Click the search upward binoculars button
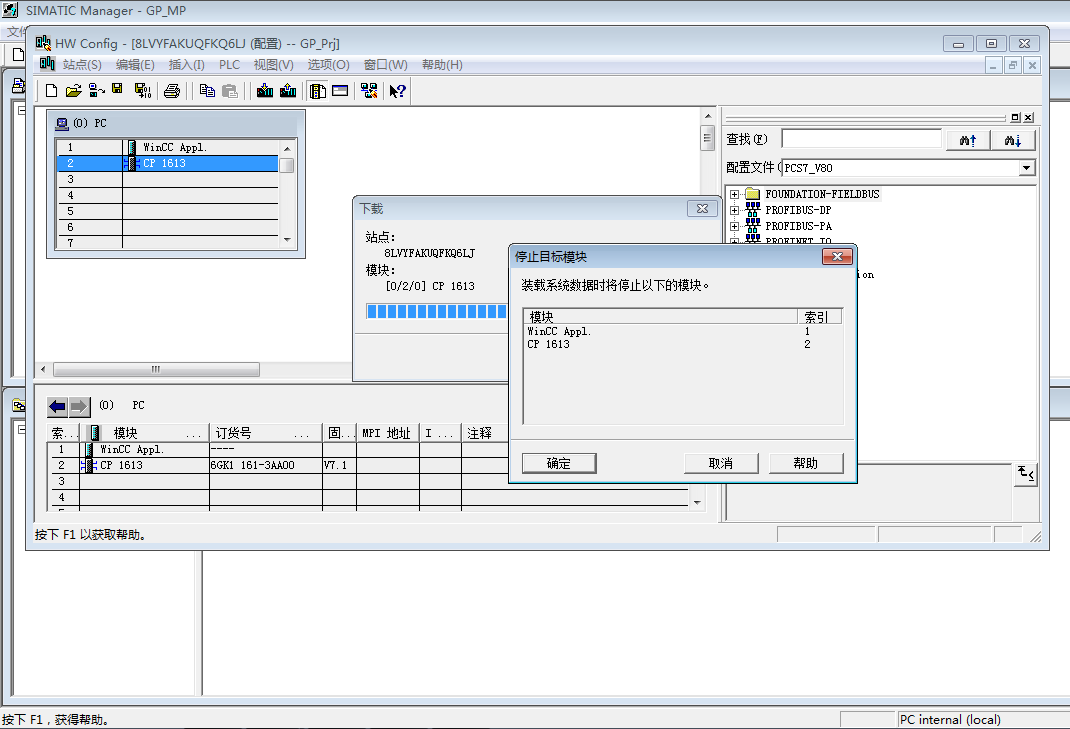This screenshot has width=1070, height=729. click(967, 141)
